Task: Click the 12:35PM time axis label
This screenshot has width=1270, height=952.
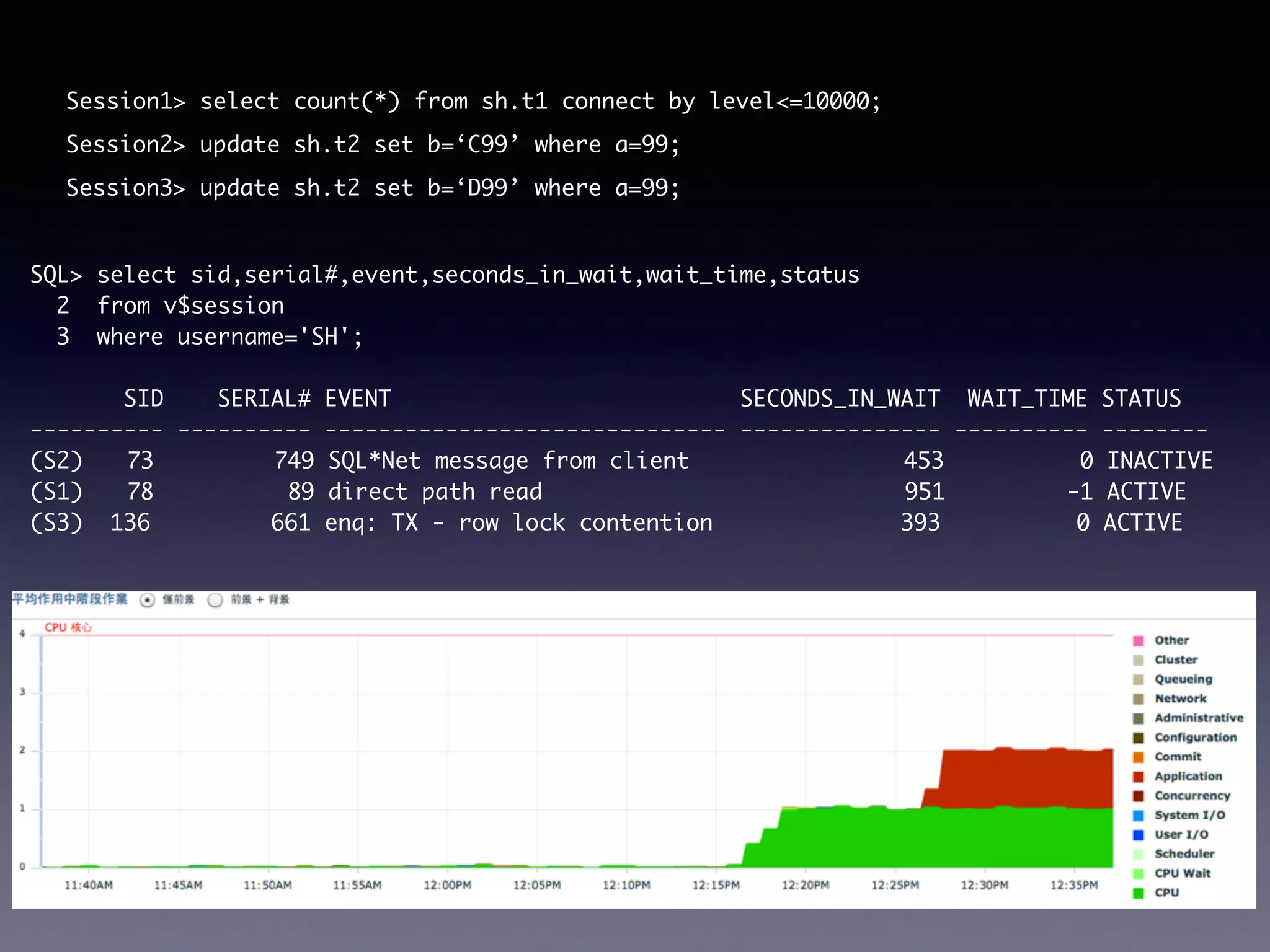Action: pyautogui.click(x=1074, y=885)
